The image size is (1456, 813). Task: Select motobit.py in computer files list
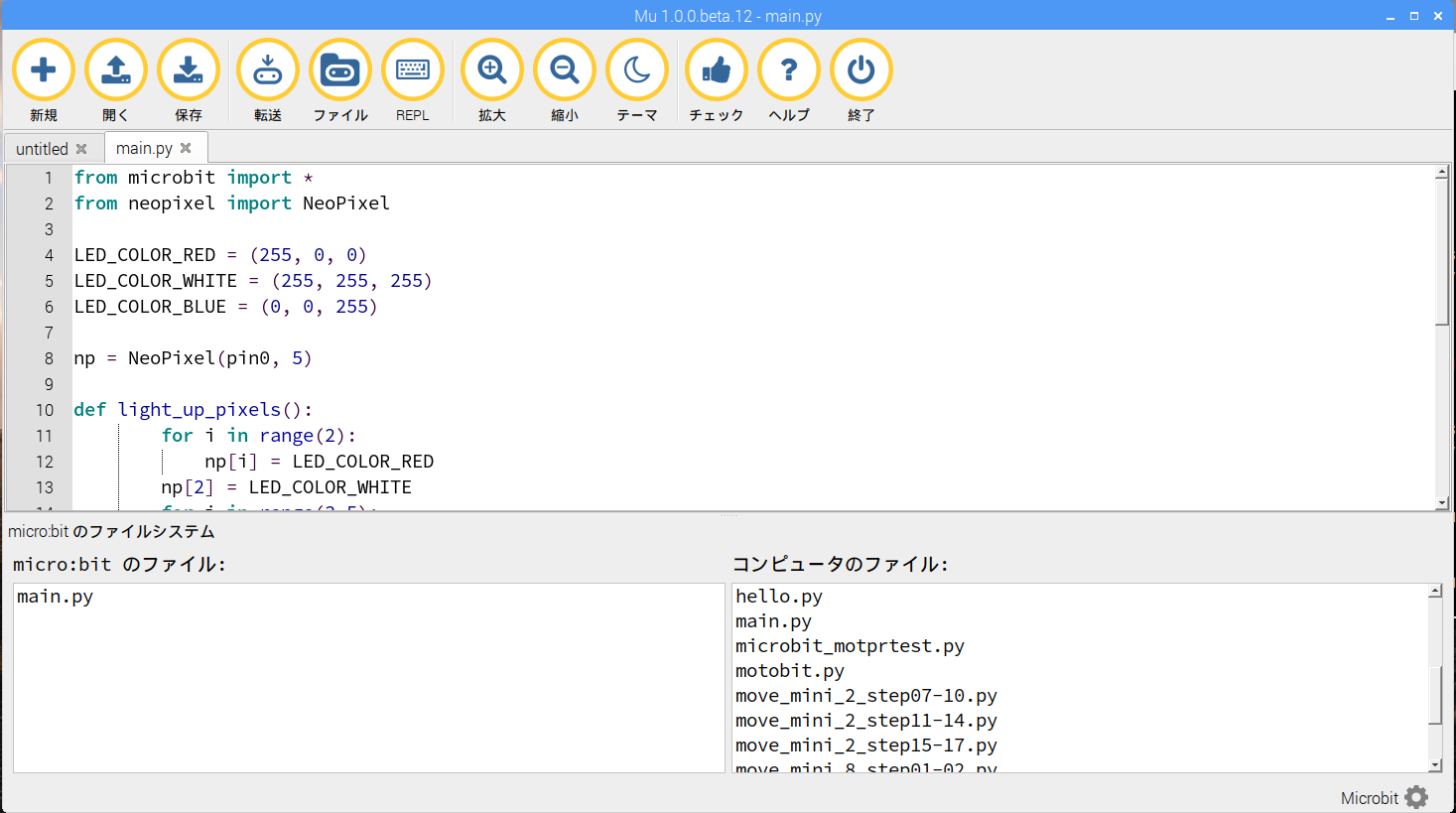[789, 670]
